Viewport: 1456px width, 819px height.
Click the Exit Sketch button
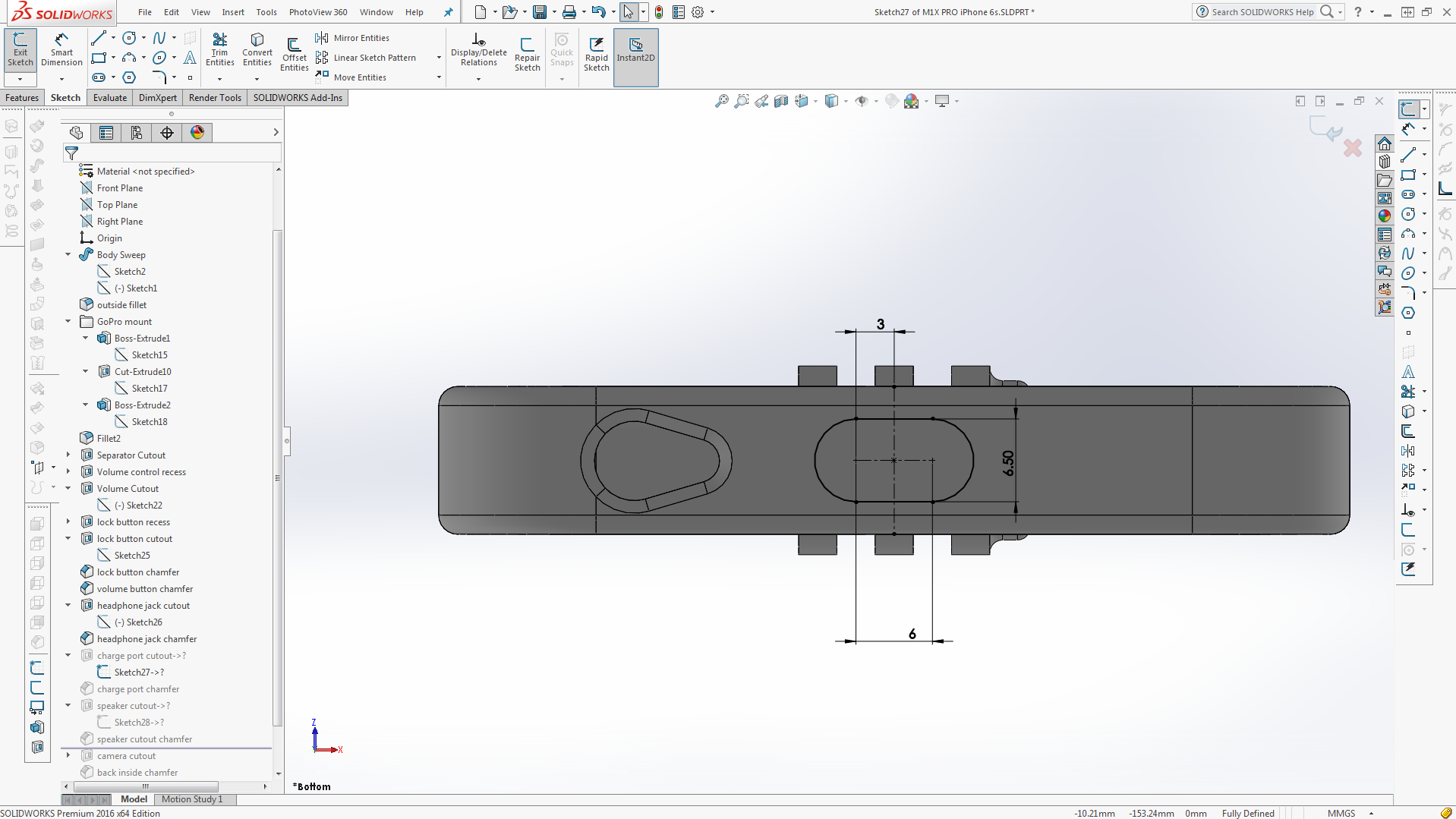click(x=20, y=50)
